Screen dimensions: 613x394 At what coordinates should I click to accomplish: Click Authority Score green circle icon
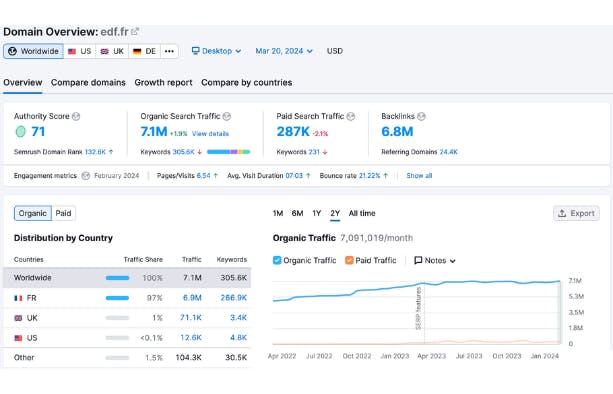tap(20, 132)
